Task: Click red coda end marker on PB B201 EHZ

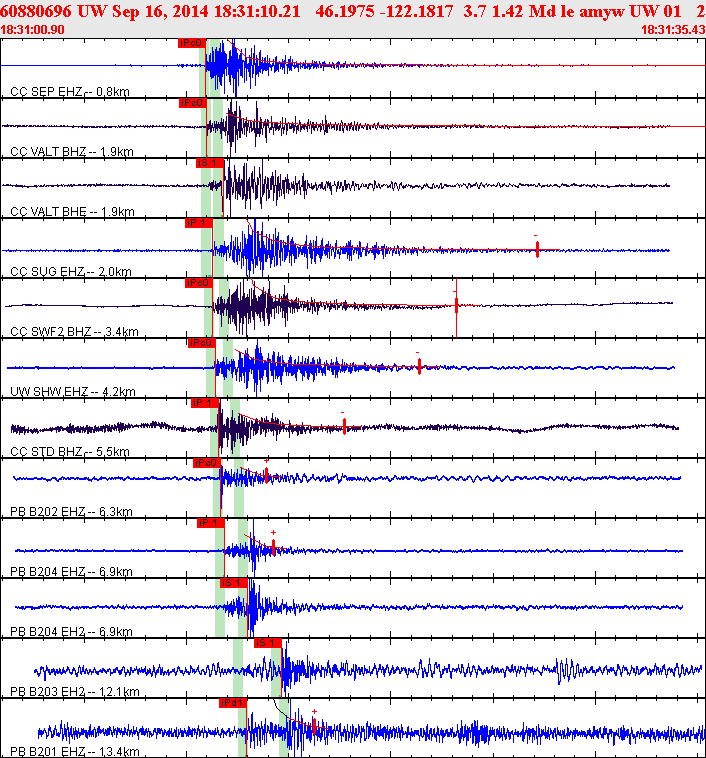Action: pos(314,726)
